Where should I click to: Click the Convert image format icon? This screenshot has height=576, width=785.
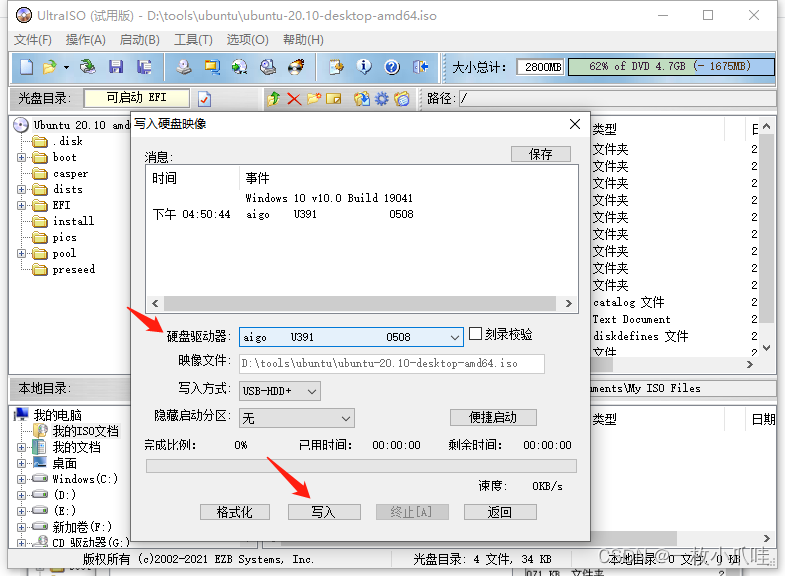pos(212,67)
